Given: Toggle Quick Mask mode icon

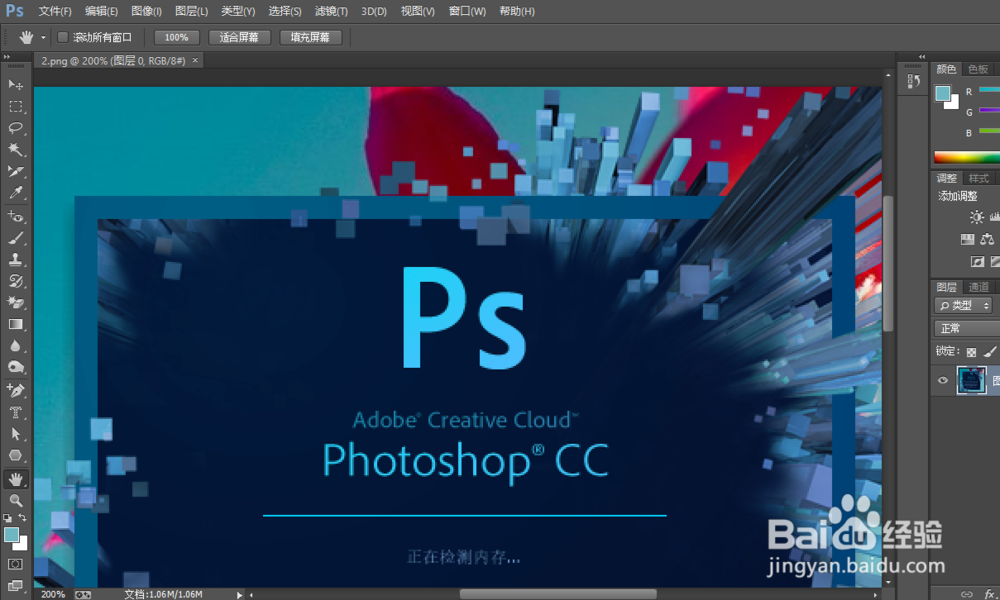Looking at the screenshot, I should pos(15,564).
